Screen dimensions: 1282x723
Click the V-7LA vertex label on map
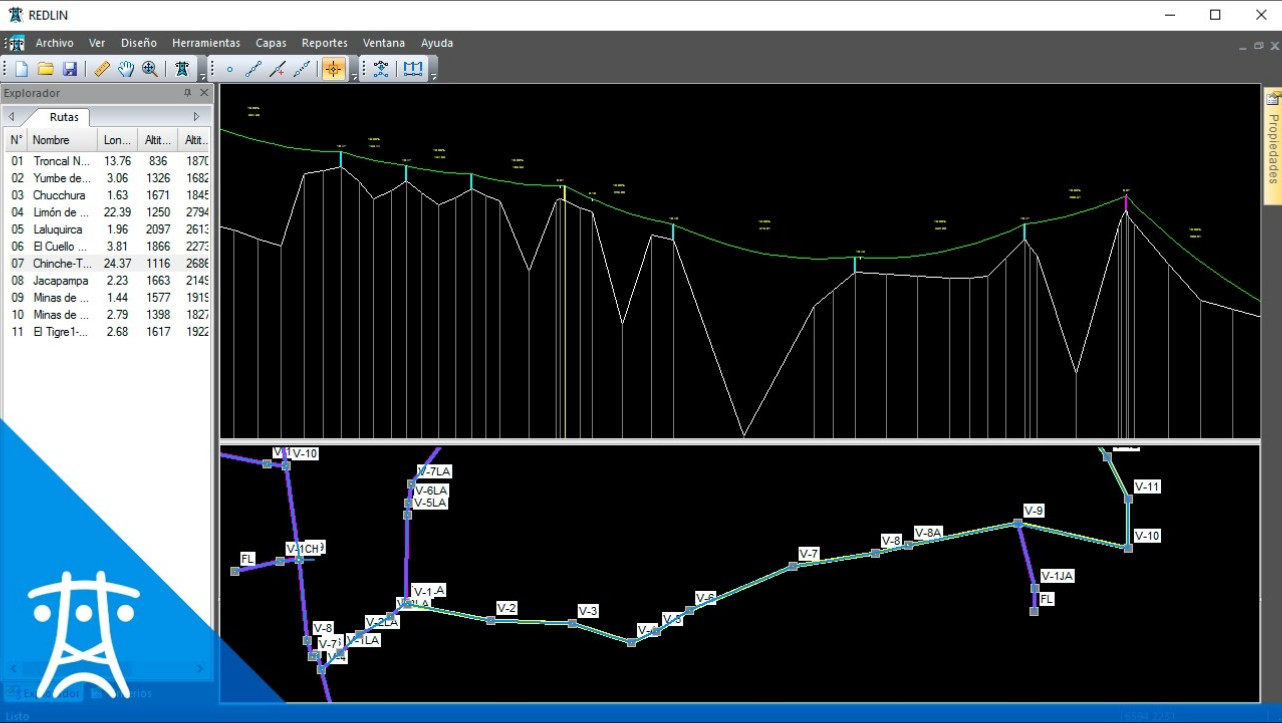(434, 472)
